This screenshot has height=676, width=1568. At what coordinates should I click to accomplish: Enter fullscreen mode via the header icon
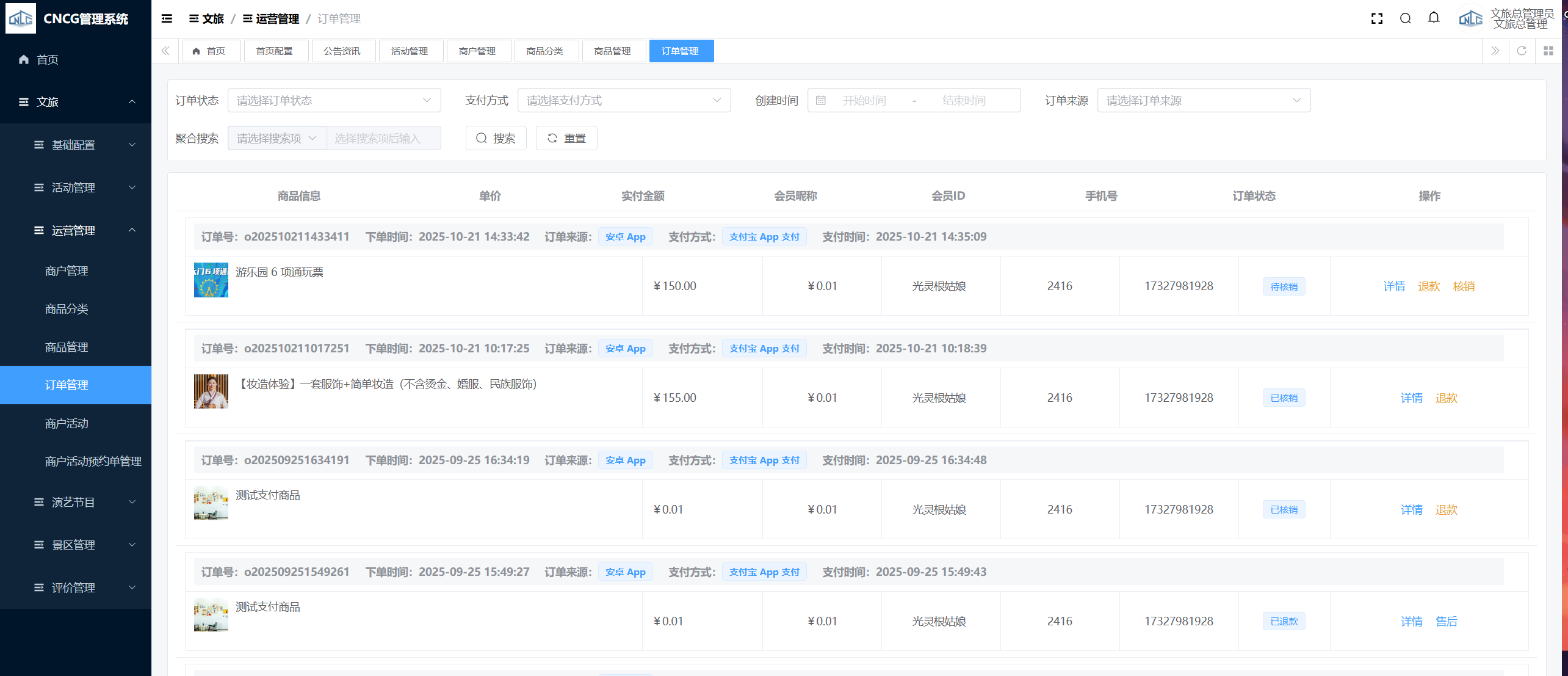[1377, 19]
